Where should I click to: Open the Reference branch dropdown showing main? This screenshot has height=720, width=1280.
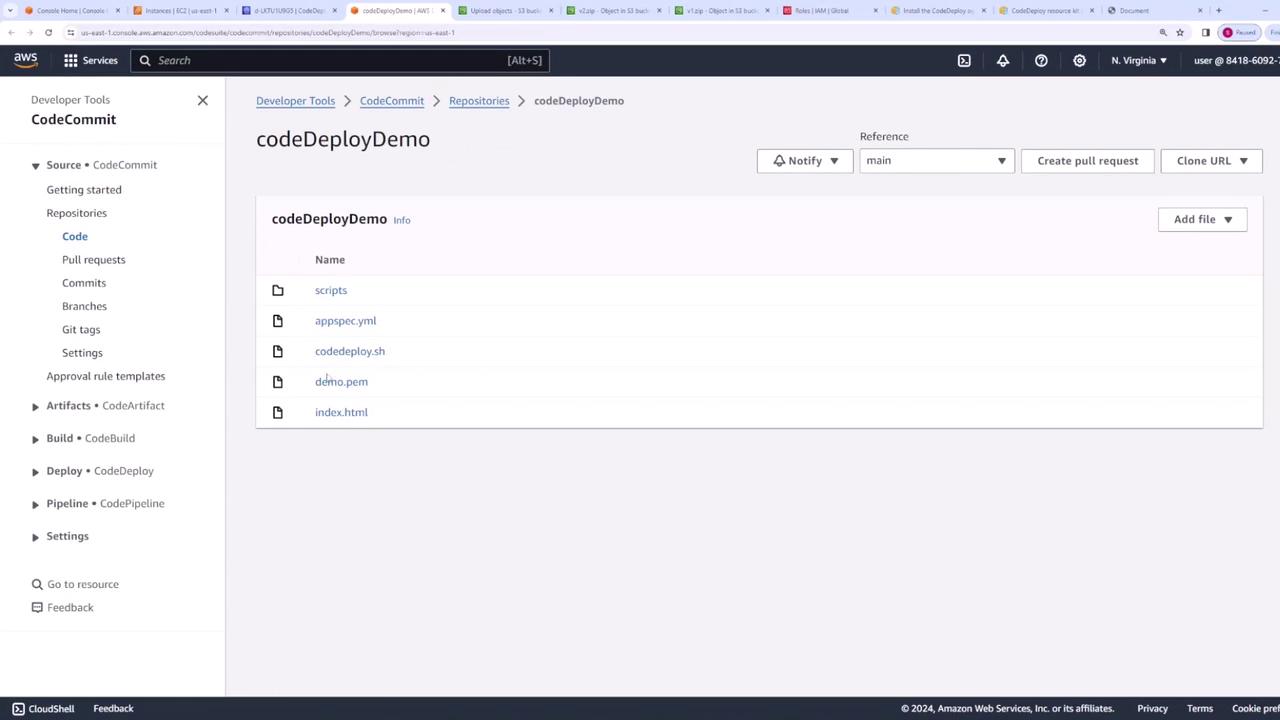(937, 161)
